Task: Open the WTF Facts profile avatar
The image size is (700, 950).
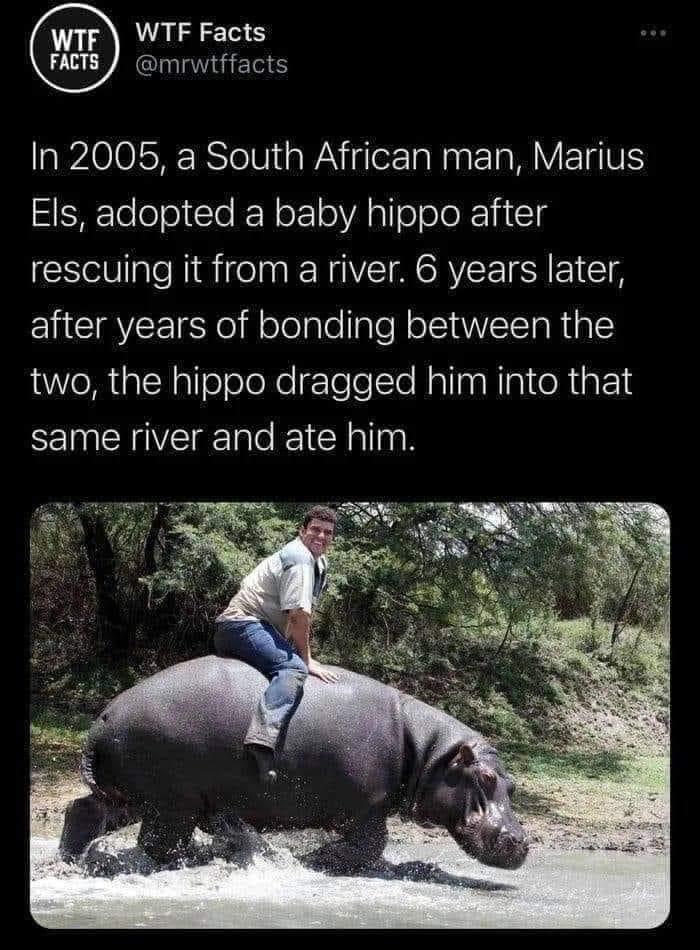Action: coord(74,50)
